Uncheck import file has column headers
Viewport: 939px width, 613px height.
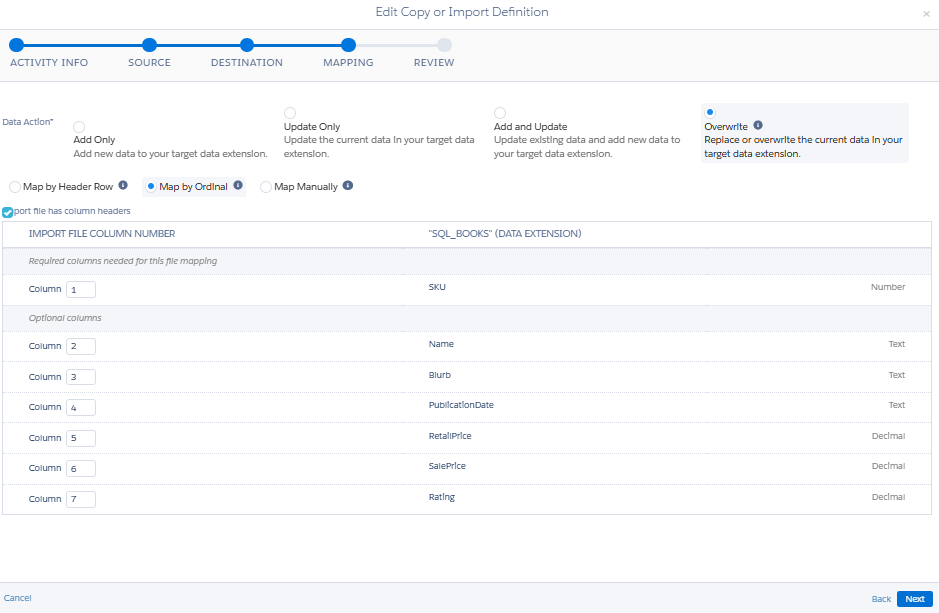click(8, 212)
